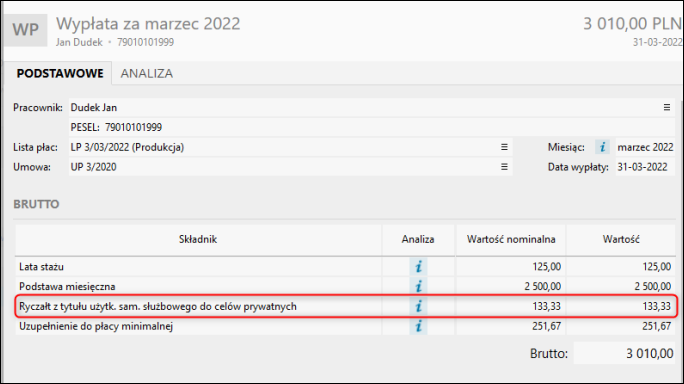Screen dimensions: 684x384
Task: Click the title Wypłata za marzec 2022
Action: (x=148, y=24)
